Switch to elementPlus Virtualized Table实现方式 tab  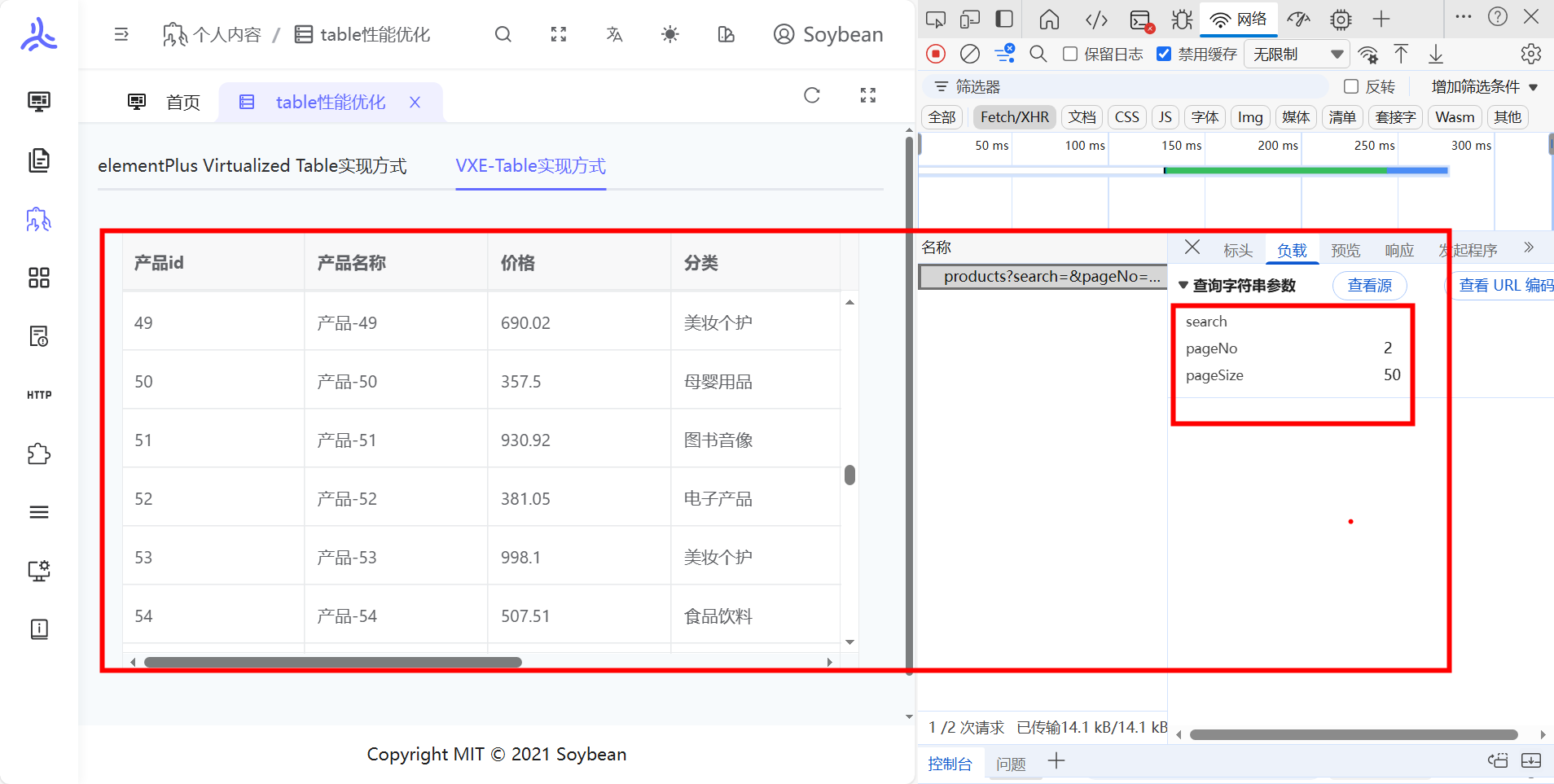tap(253, 165)
